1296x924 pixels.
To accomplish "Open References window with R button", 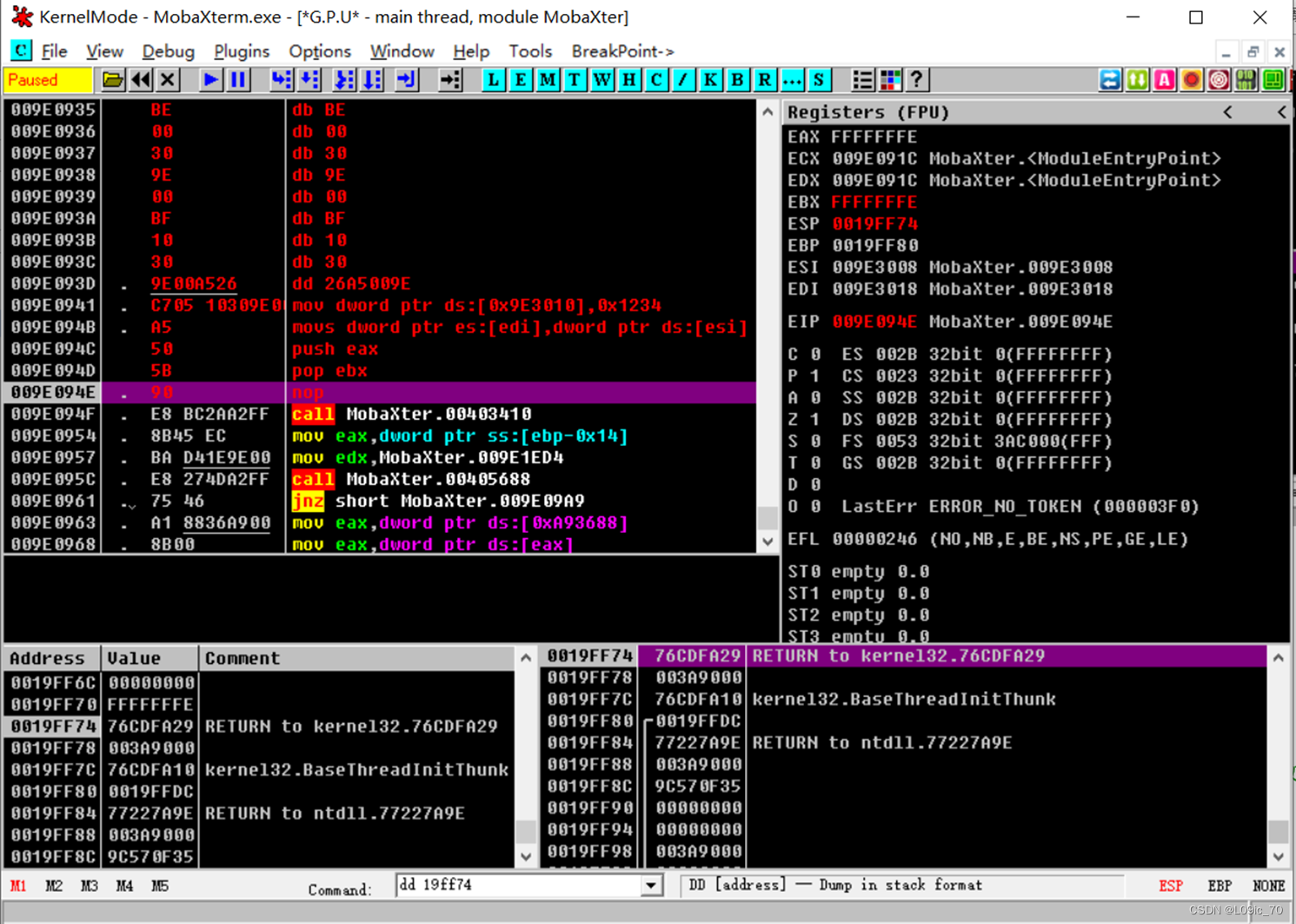I will point(765,80).
